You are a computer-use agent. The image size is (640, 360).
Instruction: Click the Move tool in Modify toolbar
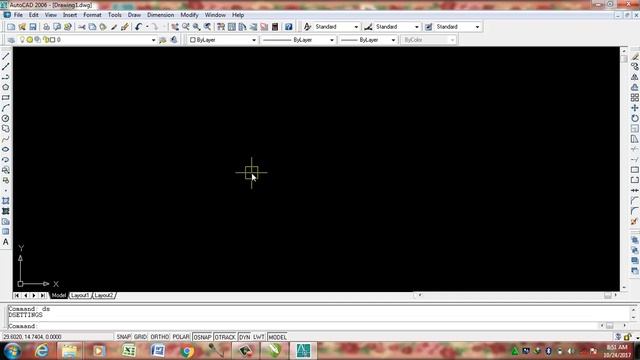coord(635,108)
